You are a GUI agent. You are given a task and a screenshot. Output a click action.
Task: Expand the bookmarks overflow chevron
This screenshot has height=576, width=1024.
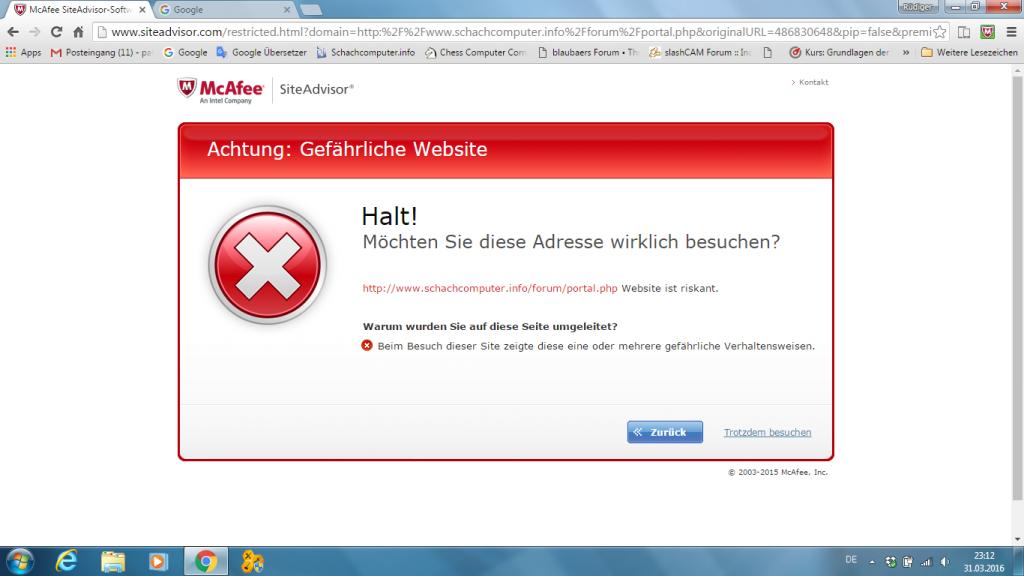[x=906, y=52]
